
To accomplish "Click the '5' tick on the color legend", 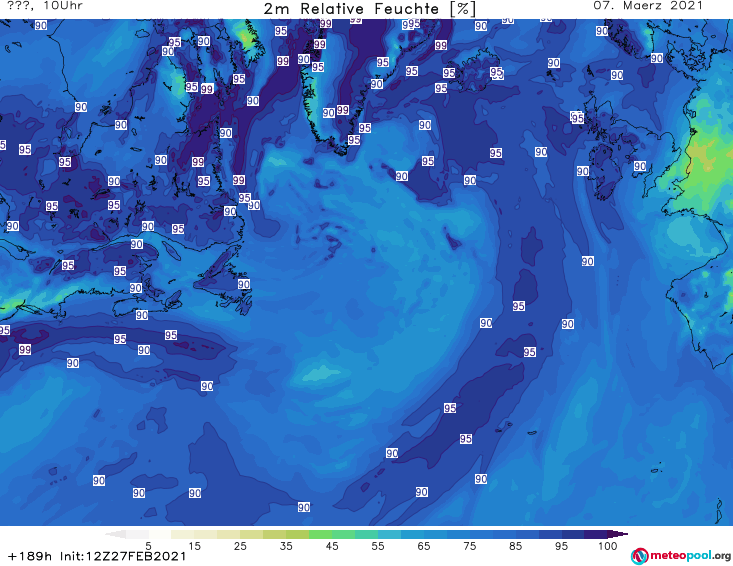I will click(x=148, y=546).
